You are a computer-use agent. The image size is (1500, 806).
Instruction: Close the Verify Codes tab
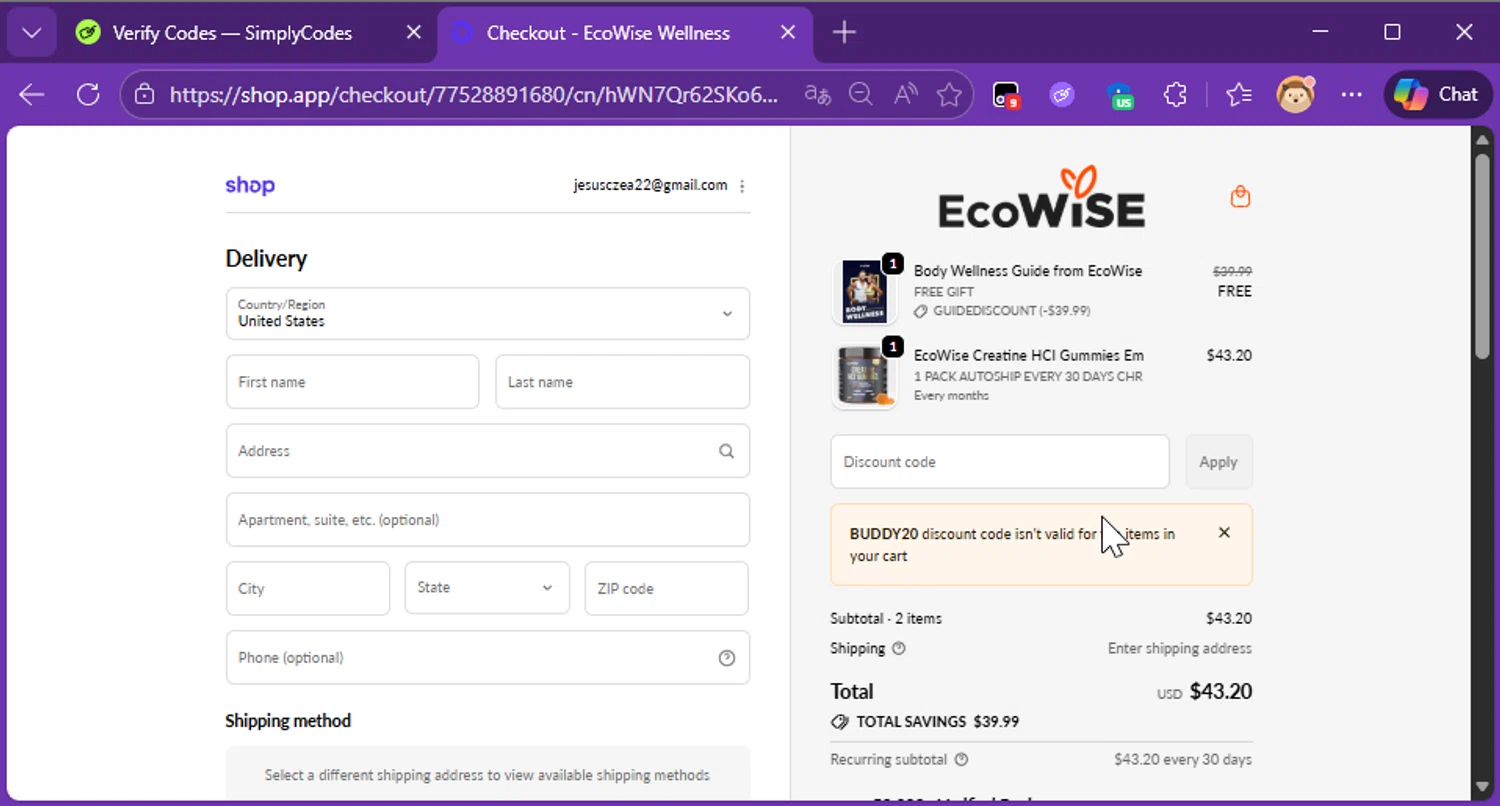tap(413, 33)
